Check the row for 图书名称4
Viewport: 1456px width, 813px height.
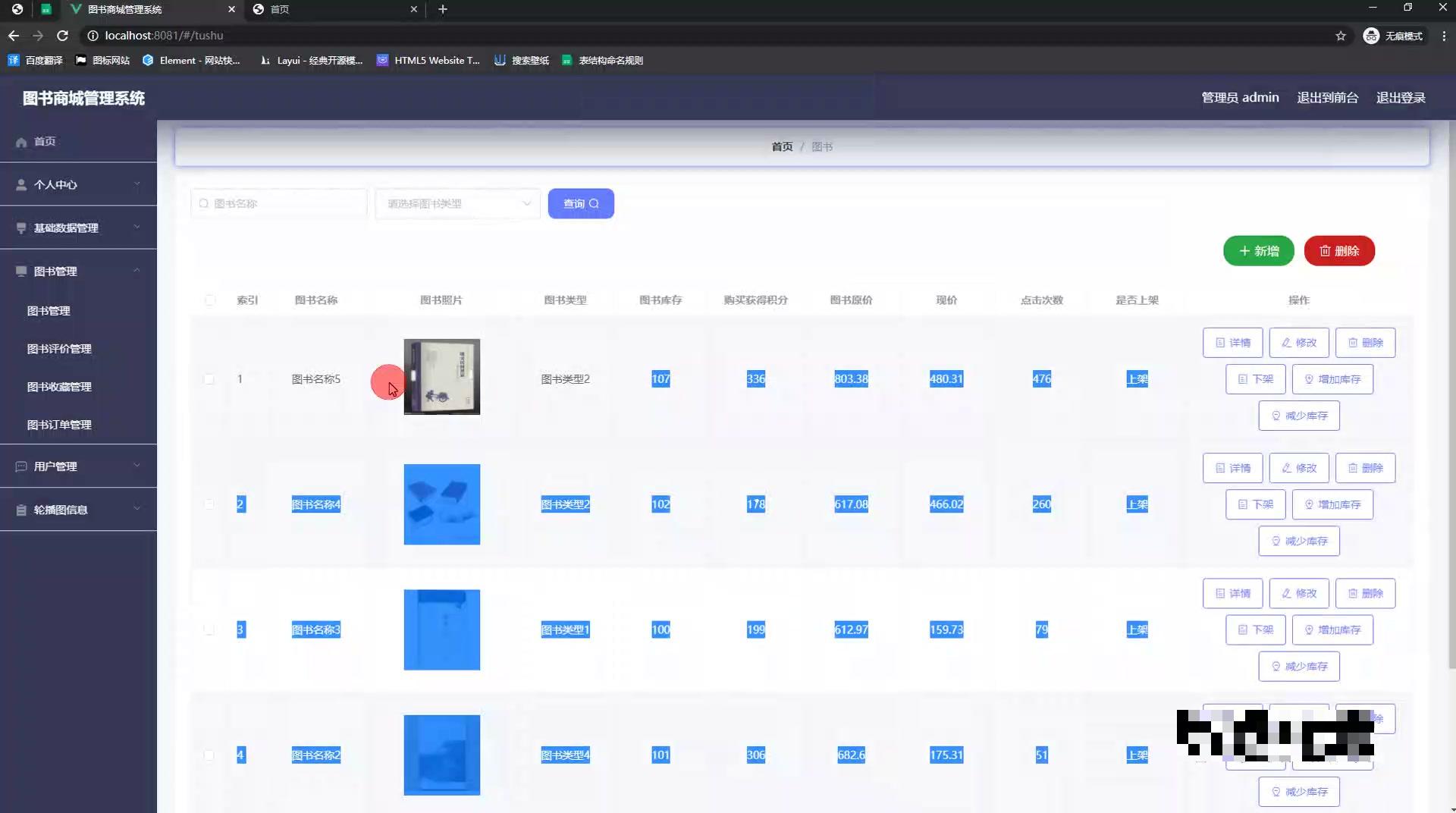click(209, 504)
